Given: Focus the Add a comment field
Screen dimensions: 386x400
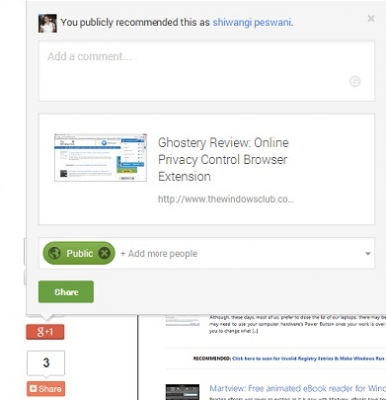Looking at the screenshot, I should point(207,71).
